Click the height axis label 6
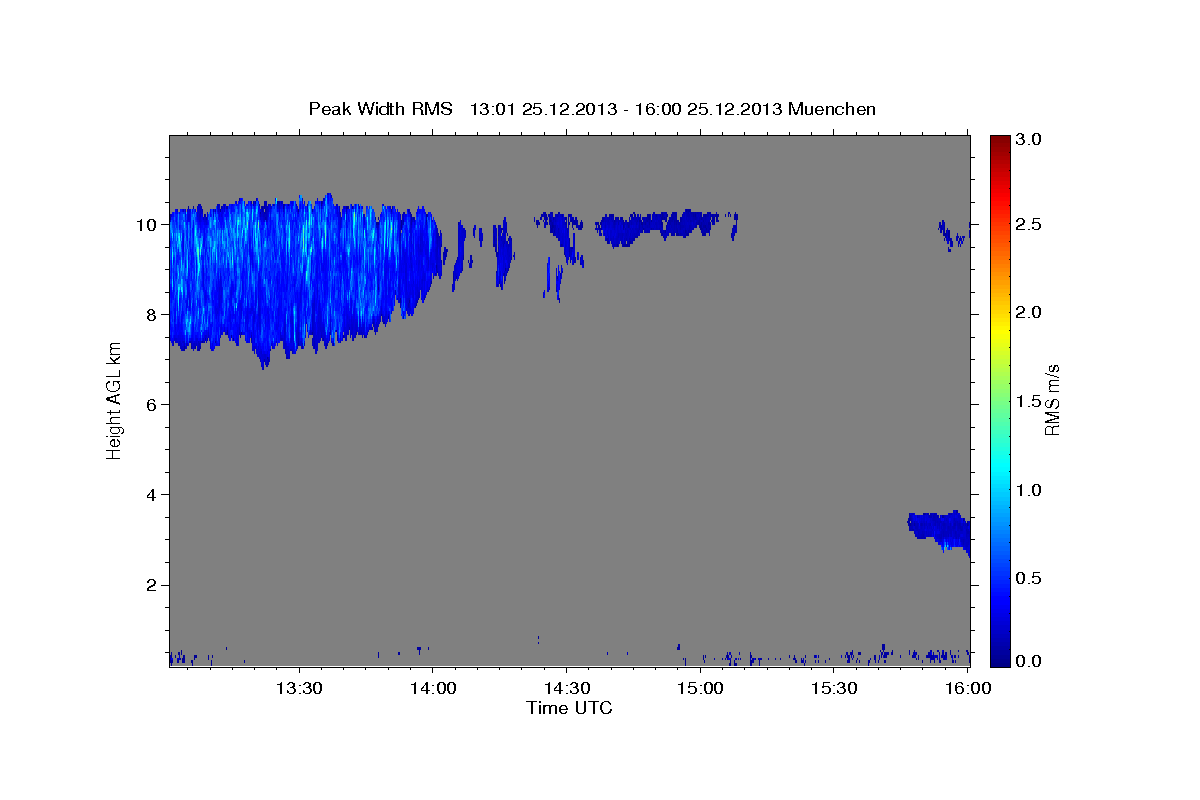This screenshot has width=1200, height=800. (151, 404)
